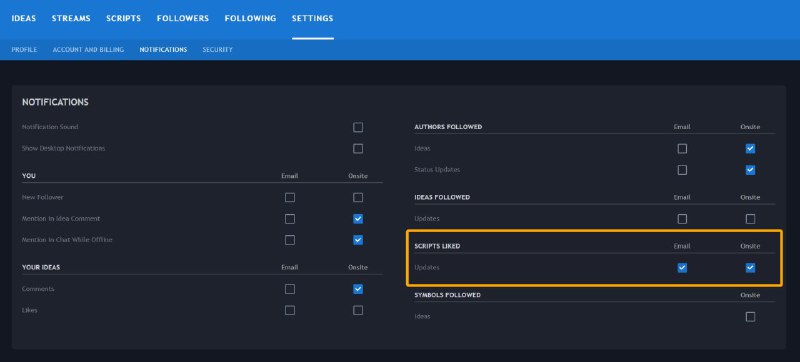800x362 pixels.
Task: Open the Ideas tab
Action: click(x=24, y=18)
